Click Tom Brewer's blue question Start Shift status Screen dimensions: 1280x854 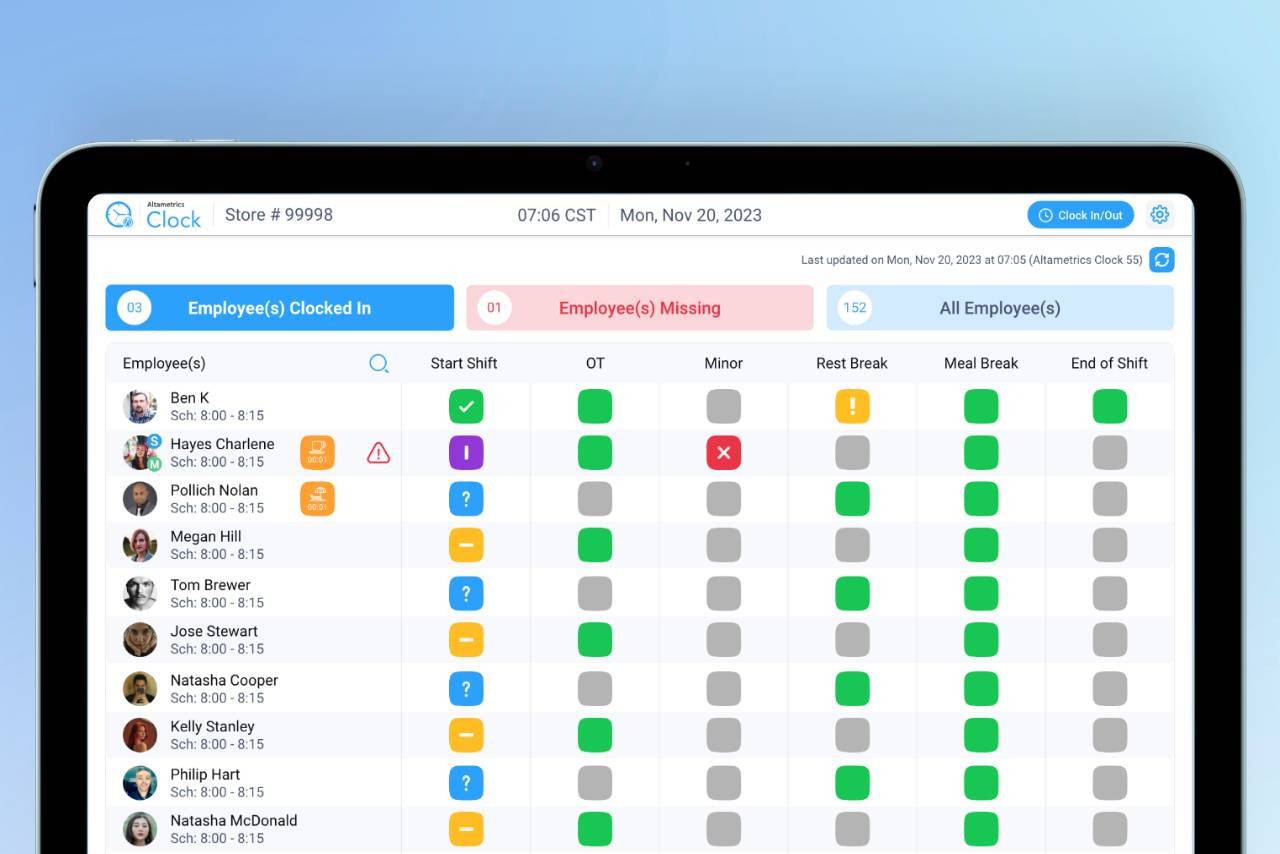coord(466,593)
